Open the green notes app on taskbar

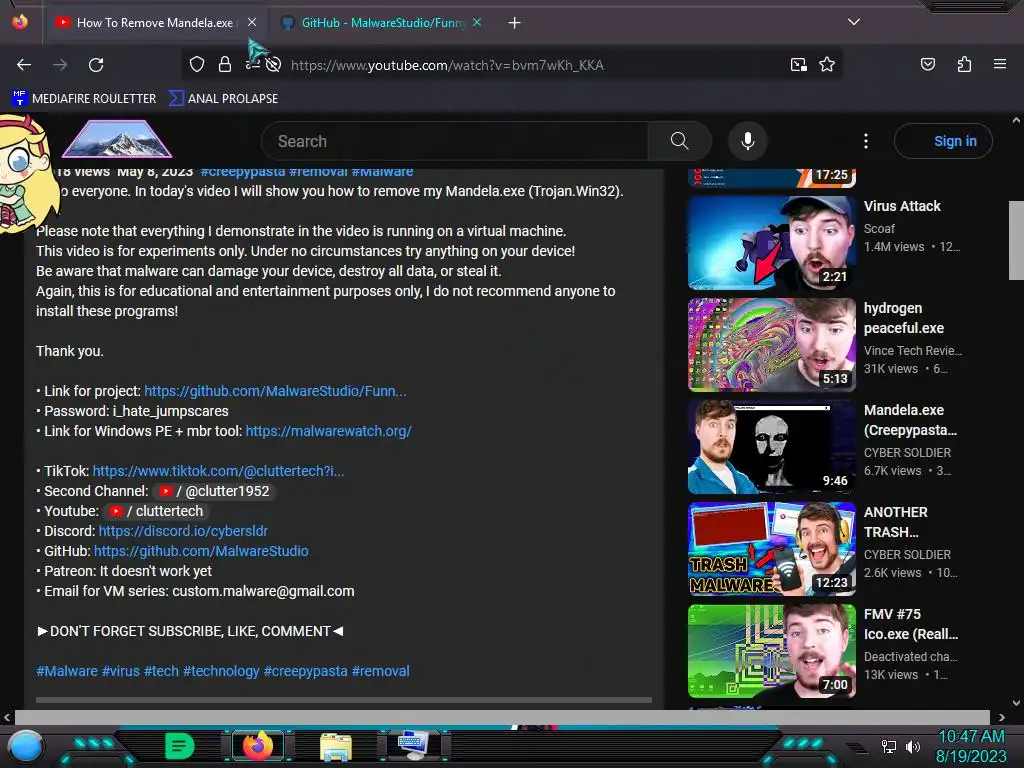[180, 746]
